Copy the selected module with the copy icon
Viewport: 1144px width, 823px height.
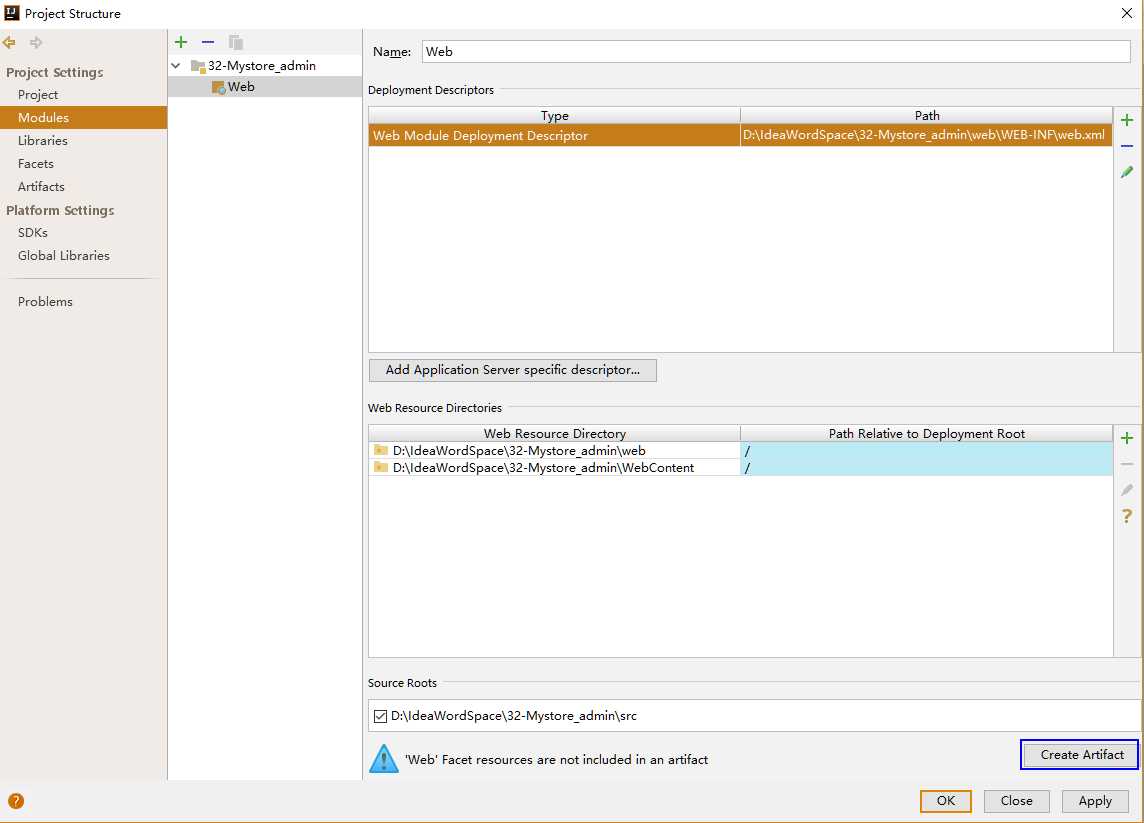tap(235, 42)
